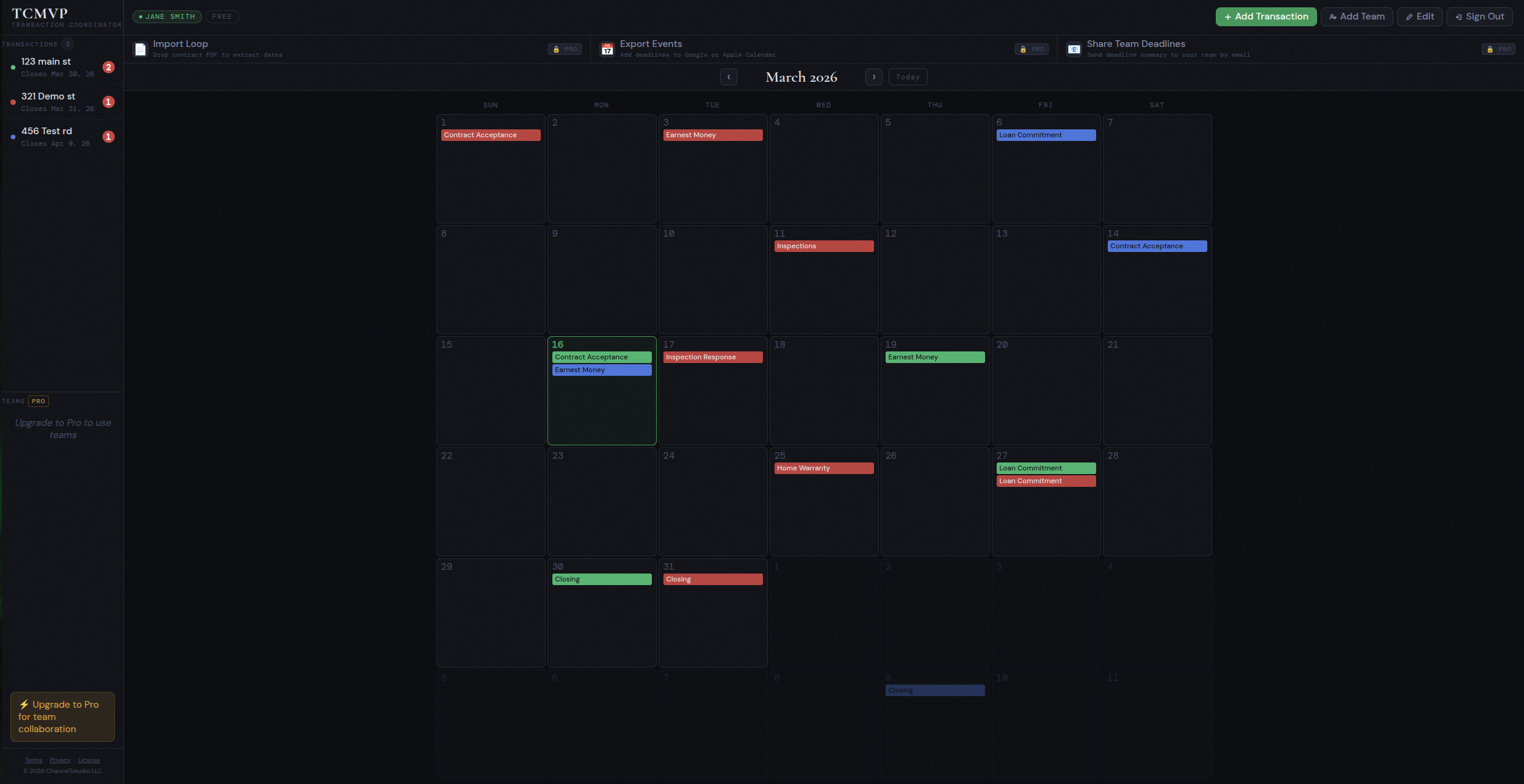Click the Import Loop document icon
Screen dimensions: 1524x784
coord(140,49)
